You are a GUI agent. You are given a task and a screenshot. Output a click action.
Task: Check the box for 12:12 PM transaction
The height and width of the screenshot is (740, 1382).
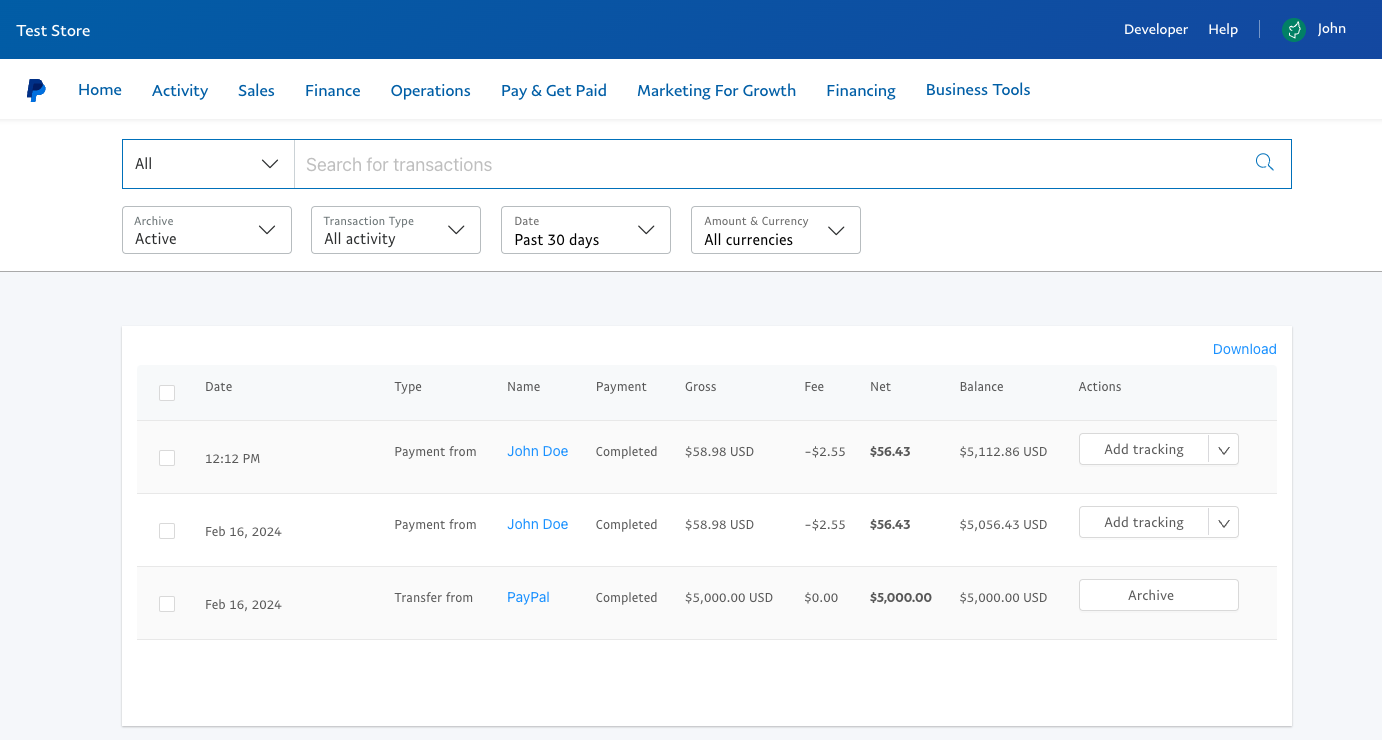click(x=167, y=458)
